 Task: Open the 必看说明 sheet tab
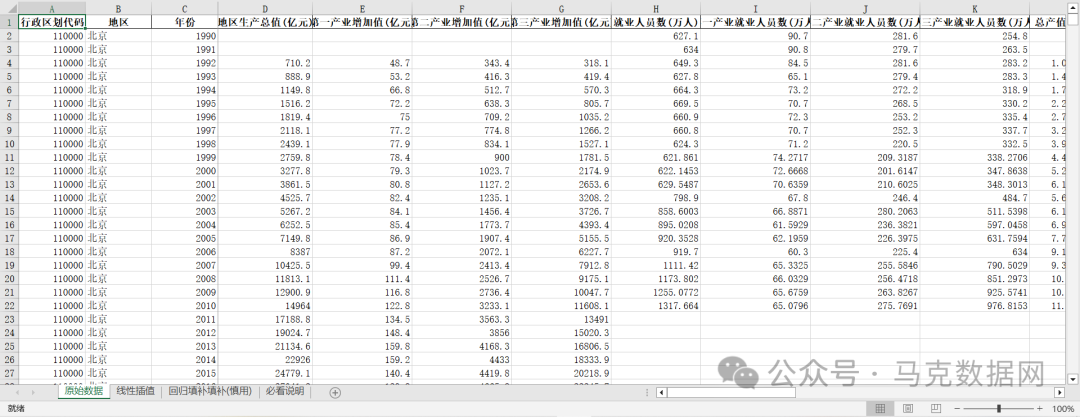point(284,391)
